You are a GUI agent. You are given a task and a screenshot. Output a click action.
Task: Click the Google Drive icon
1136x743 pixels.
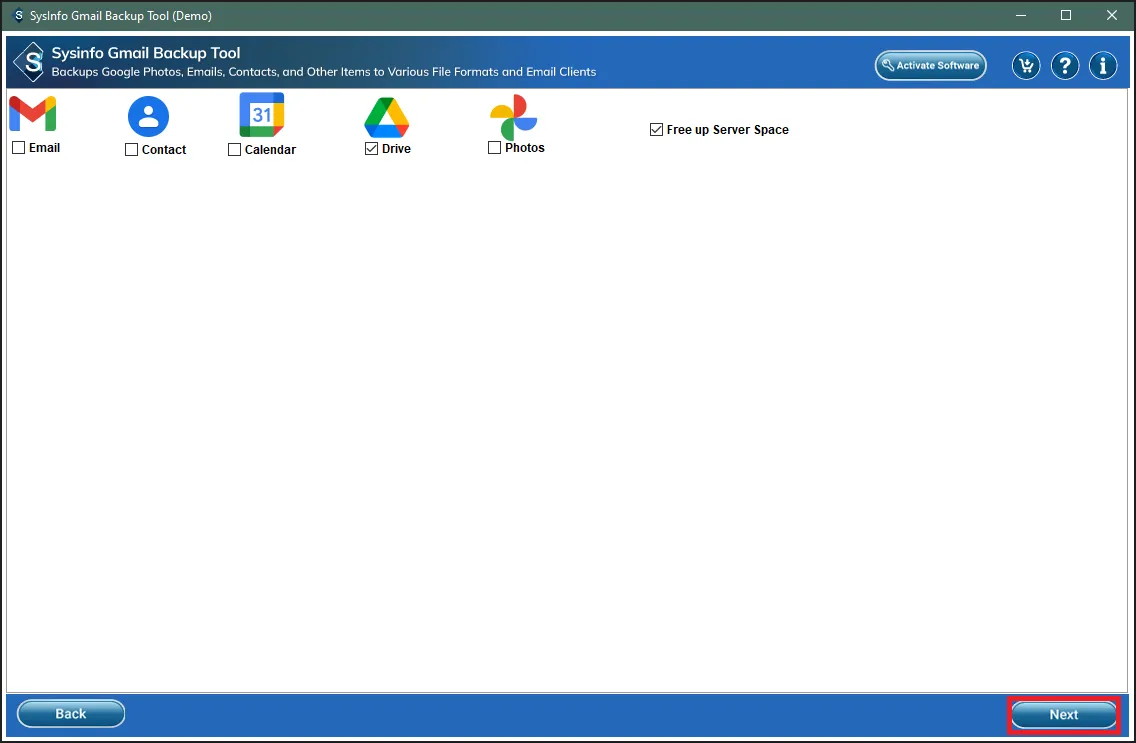pyautogui.click(x=387, y=117)
